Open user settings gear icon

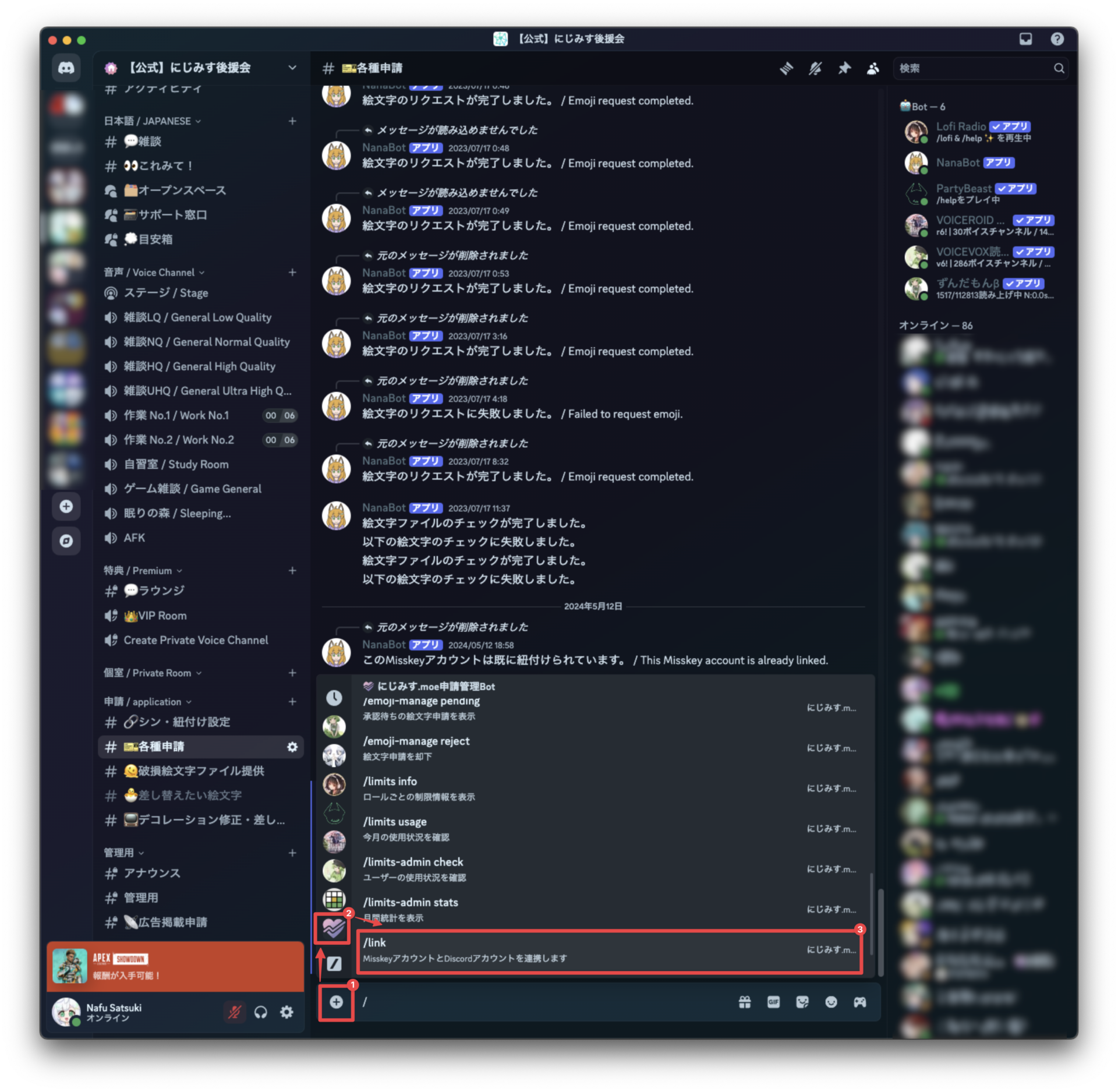pyautogui.click(x=286, y=1012)
